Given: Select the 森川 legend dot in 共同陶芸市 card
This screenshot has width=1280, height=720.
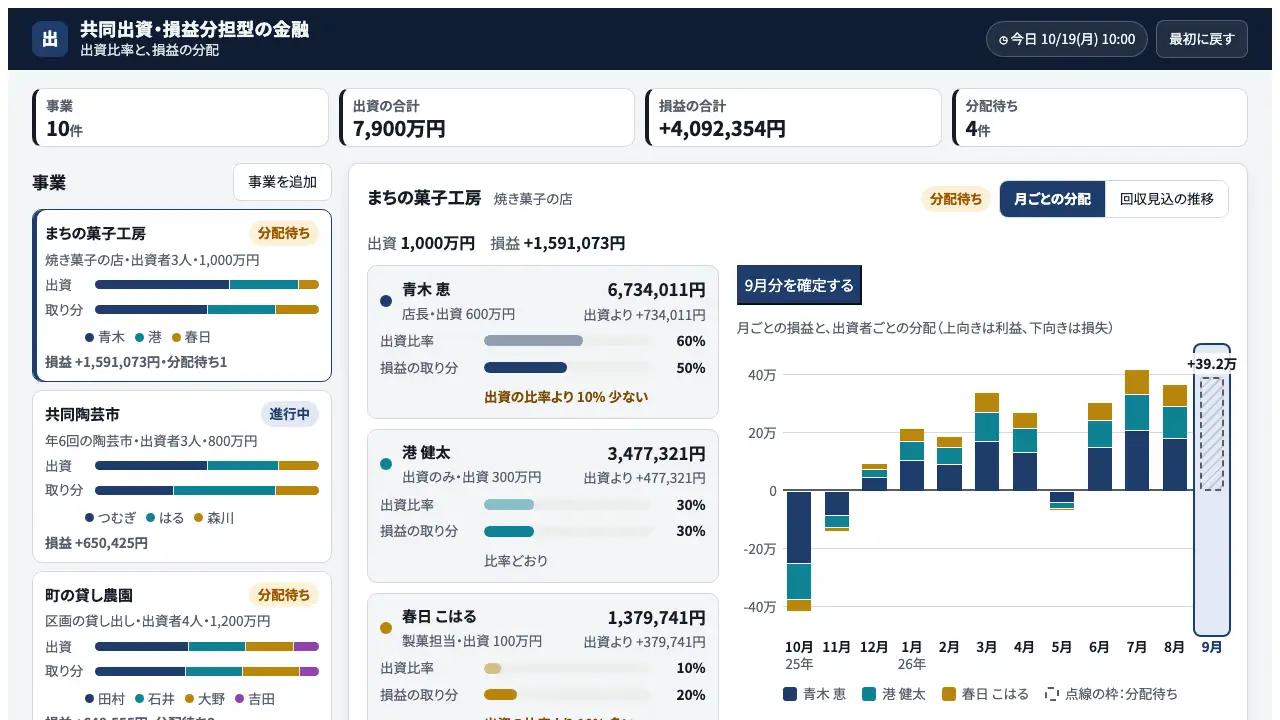Looking at the screenshot, I should click(198, 518).
